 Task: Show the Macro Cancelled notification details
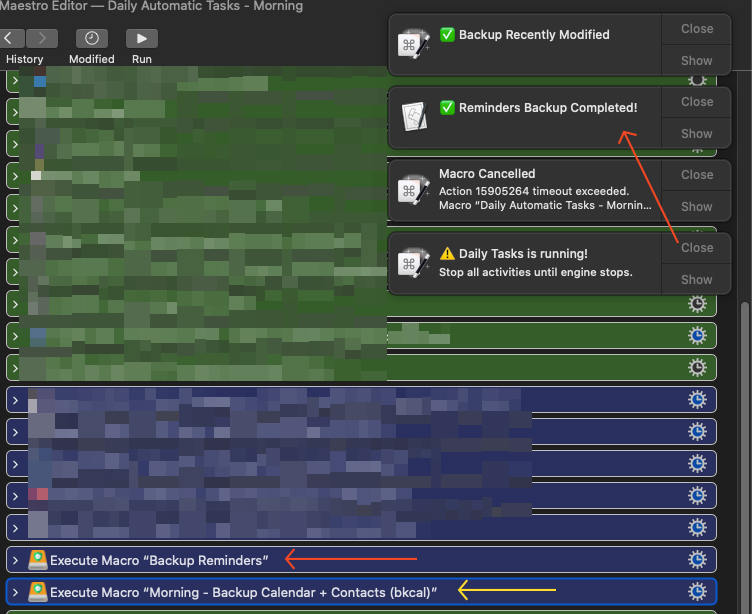click(697, 207)
